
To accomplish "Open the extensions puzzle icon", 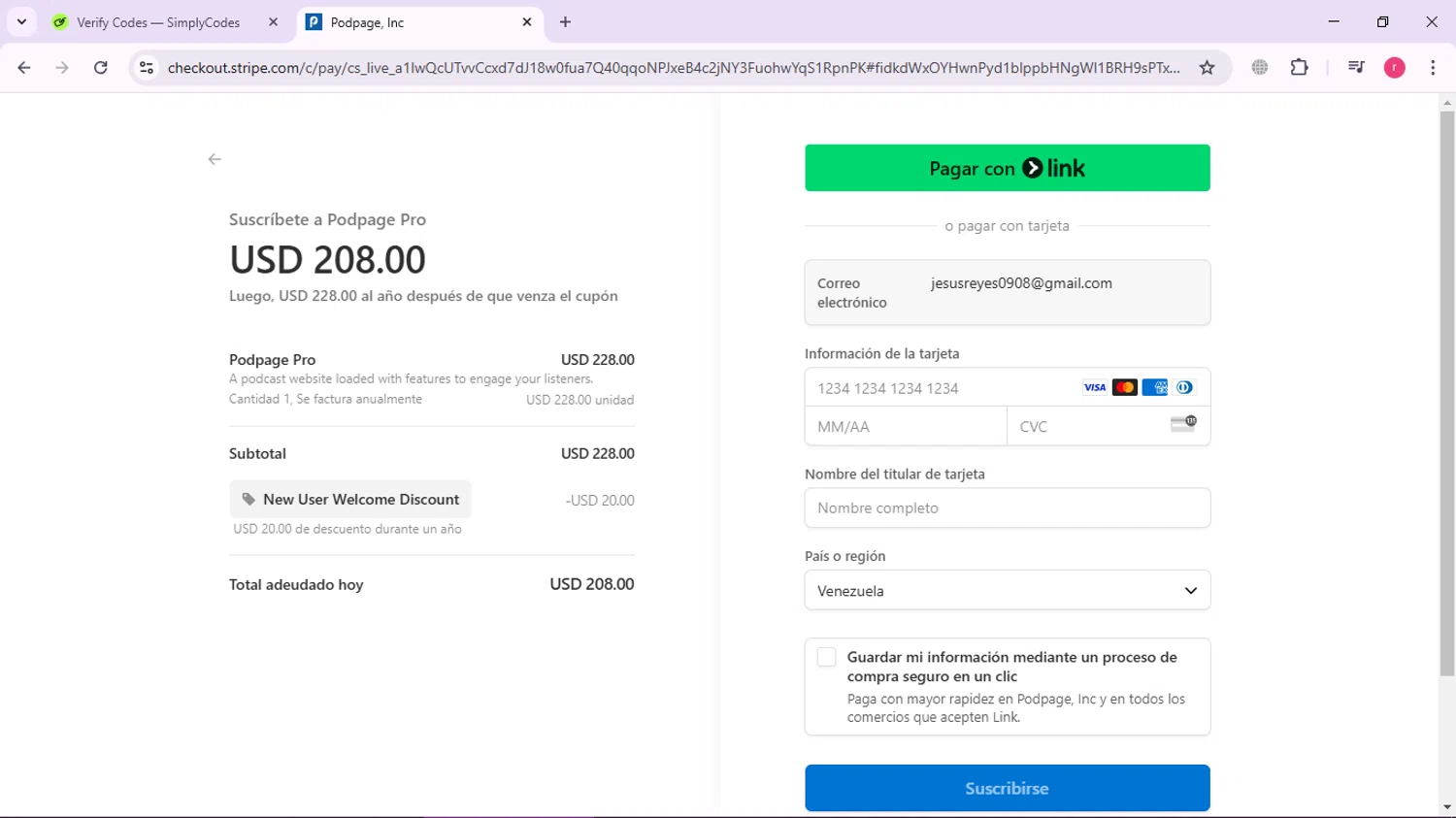I will tap(1299, 68).
